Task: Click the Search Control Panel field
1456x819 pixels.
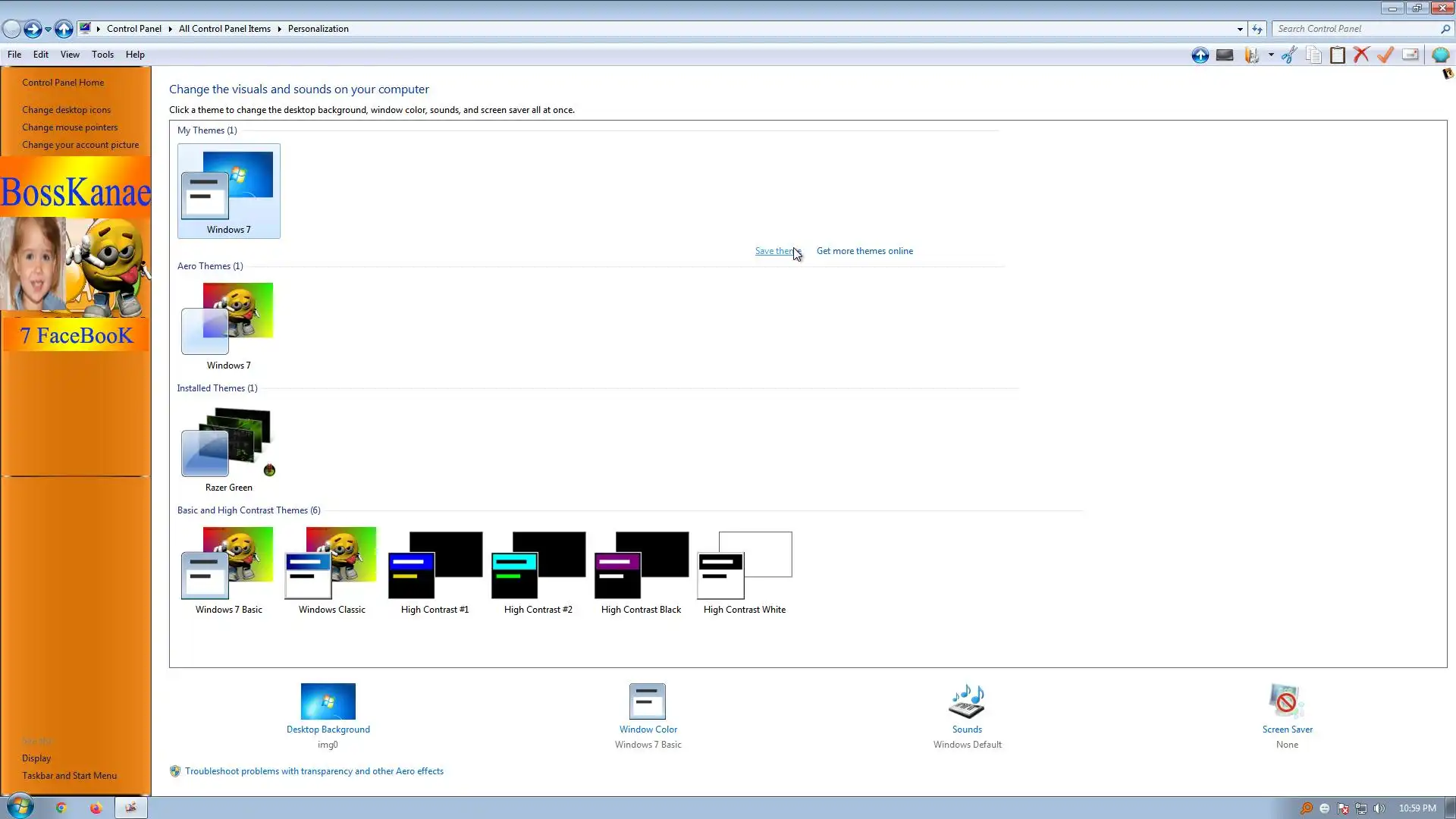Action: coord(1356,29)
